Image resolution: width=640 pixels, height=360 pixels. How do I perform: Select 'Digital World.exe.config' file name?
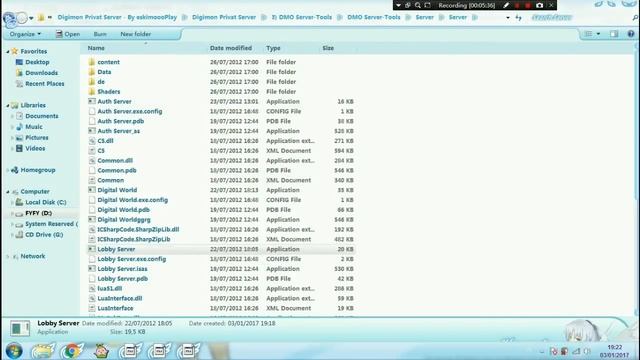coord(133,200)
